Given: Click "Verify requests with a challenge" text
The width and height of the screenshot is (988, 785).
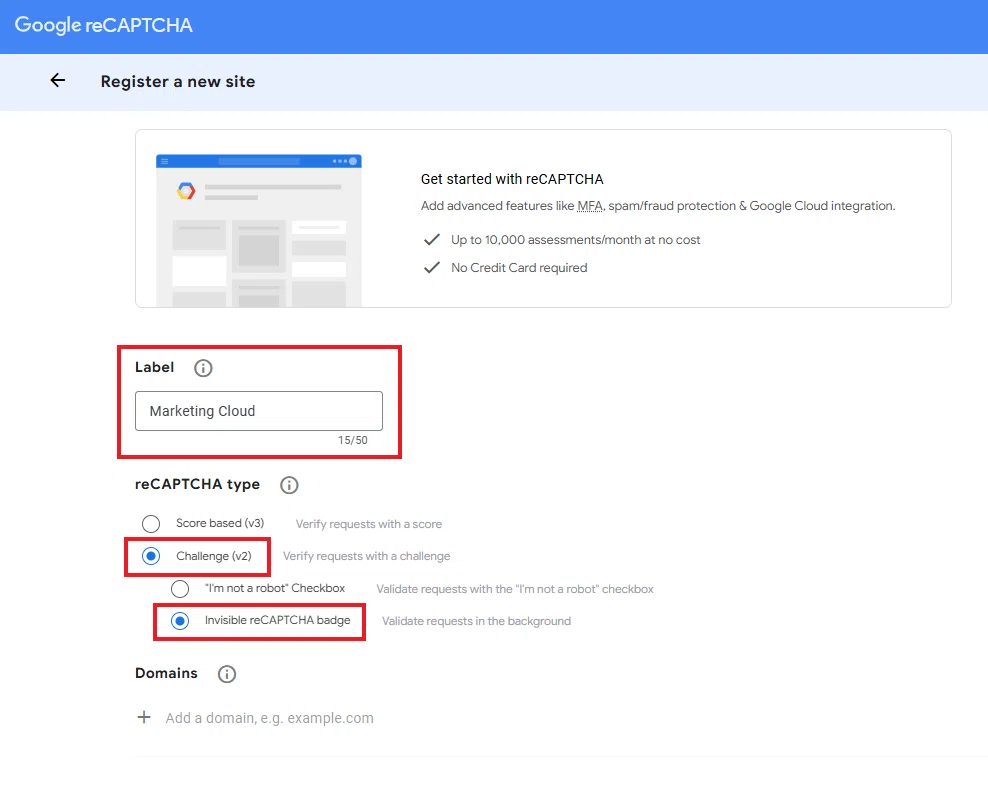Looking at the screenshot, I should point(367,556).
